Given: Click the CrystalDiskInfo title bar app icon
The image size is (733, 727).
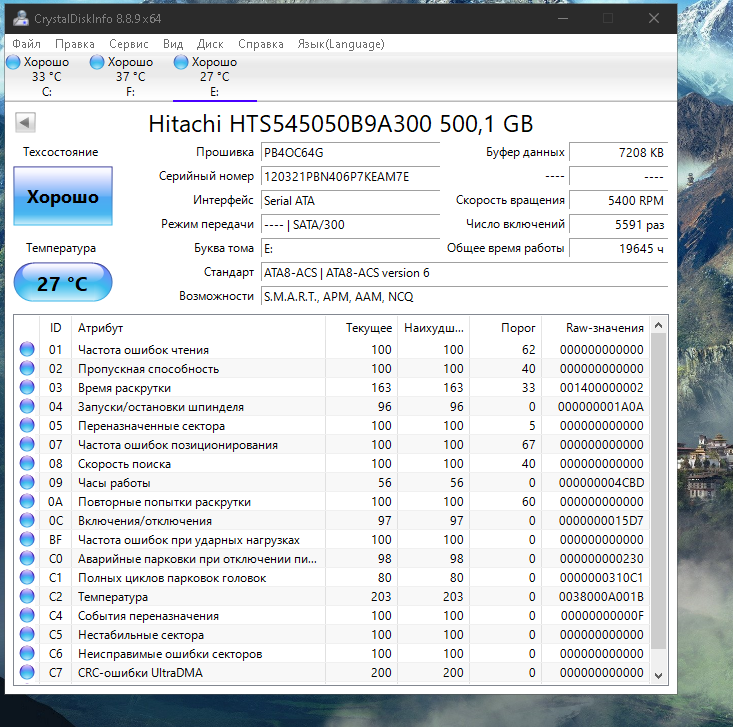Looking at the screenshot, I should tap(21, 18).
